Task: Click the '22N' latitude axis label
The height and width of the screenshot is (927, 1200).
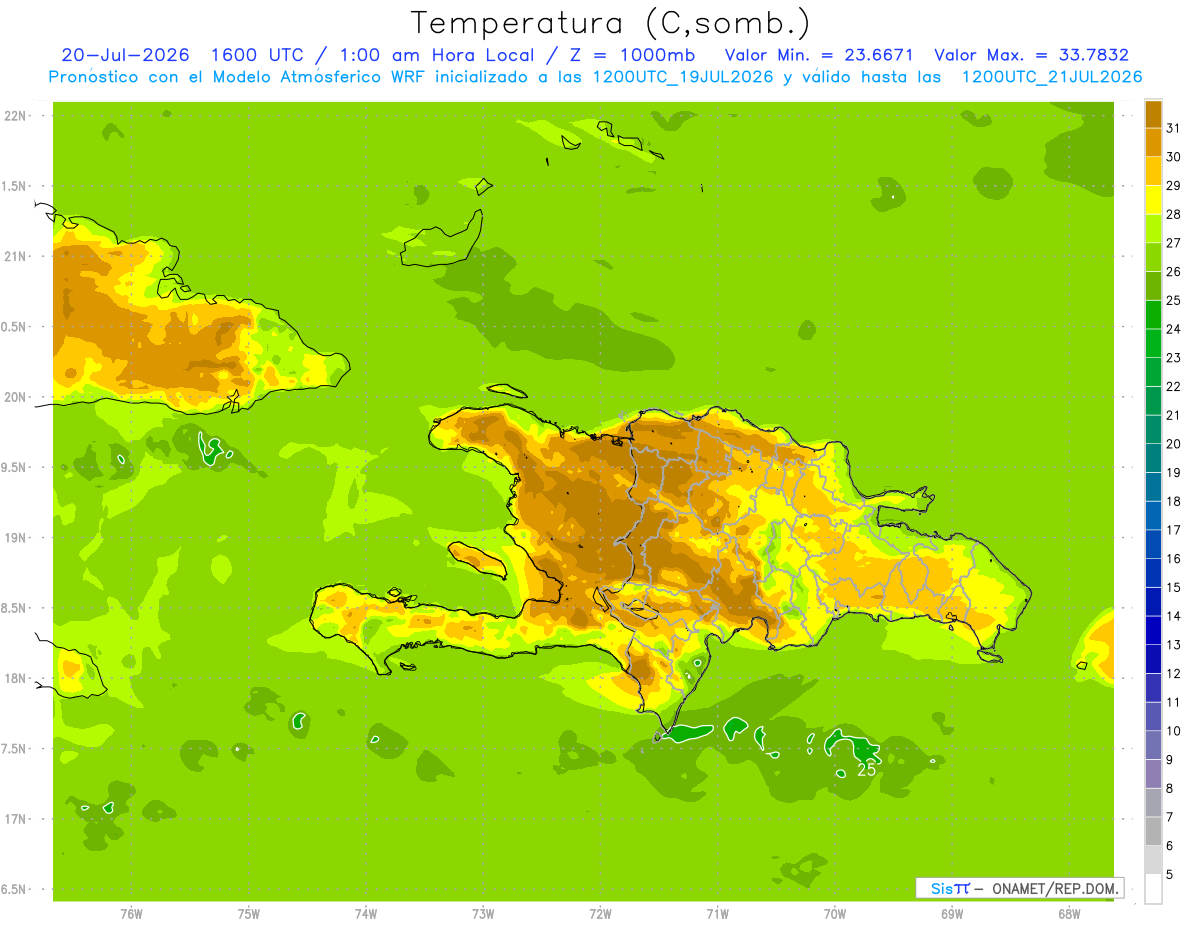Action: 16,115
